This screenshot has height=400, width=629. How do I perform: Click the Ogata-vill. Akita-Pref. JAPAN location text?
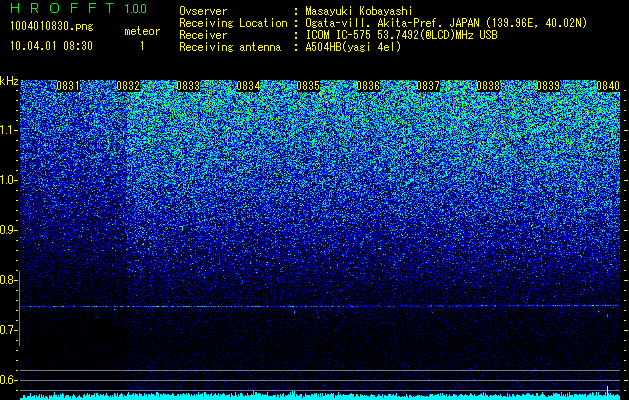point(446,23)
